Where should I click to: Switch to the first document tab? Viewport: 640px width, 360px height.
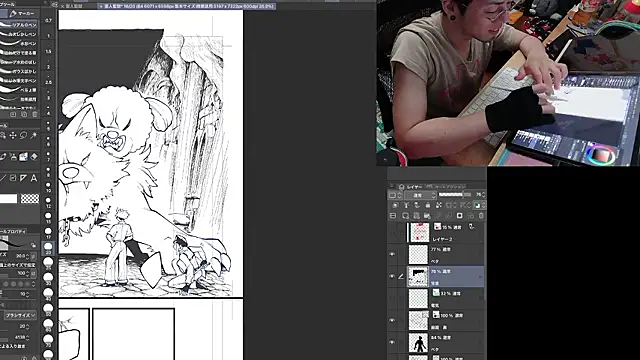click(x=73, y=6)
